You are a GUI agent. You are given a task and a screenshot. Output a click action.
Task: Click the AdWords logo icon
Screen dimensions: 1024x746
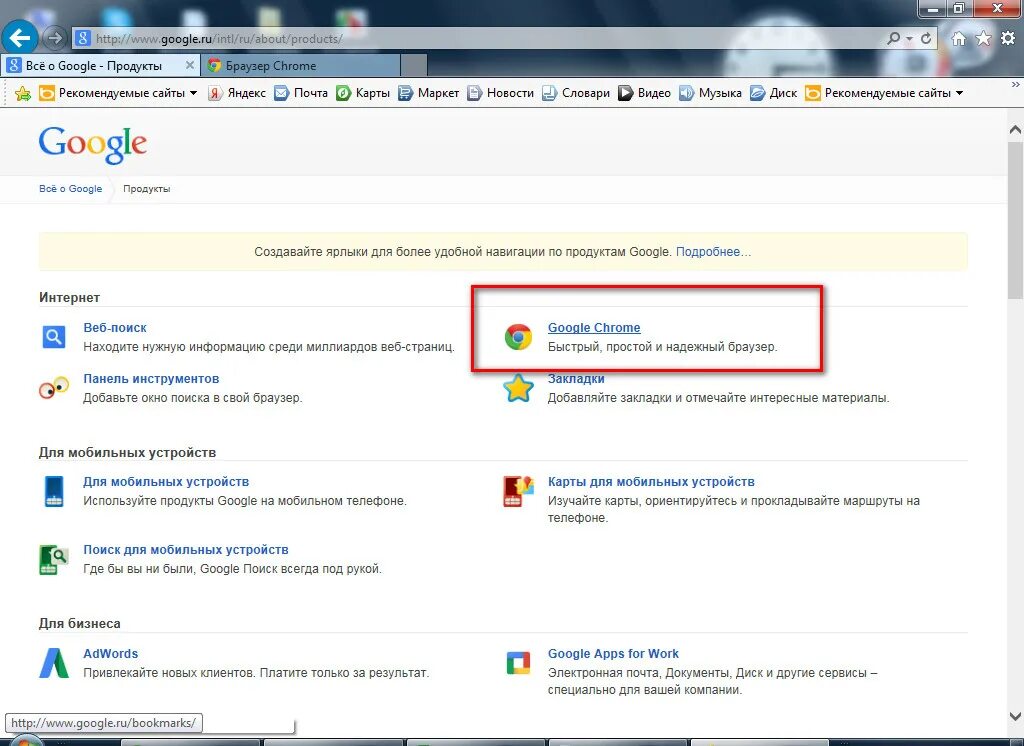[x=54, y=663]
